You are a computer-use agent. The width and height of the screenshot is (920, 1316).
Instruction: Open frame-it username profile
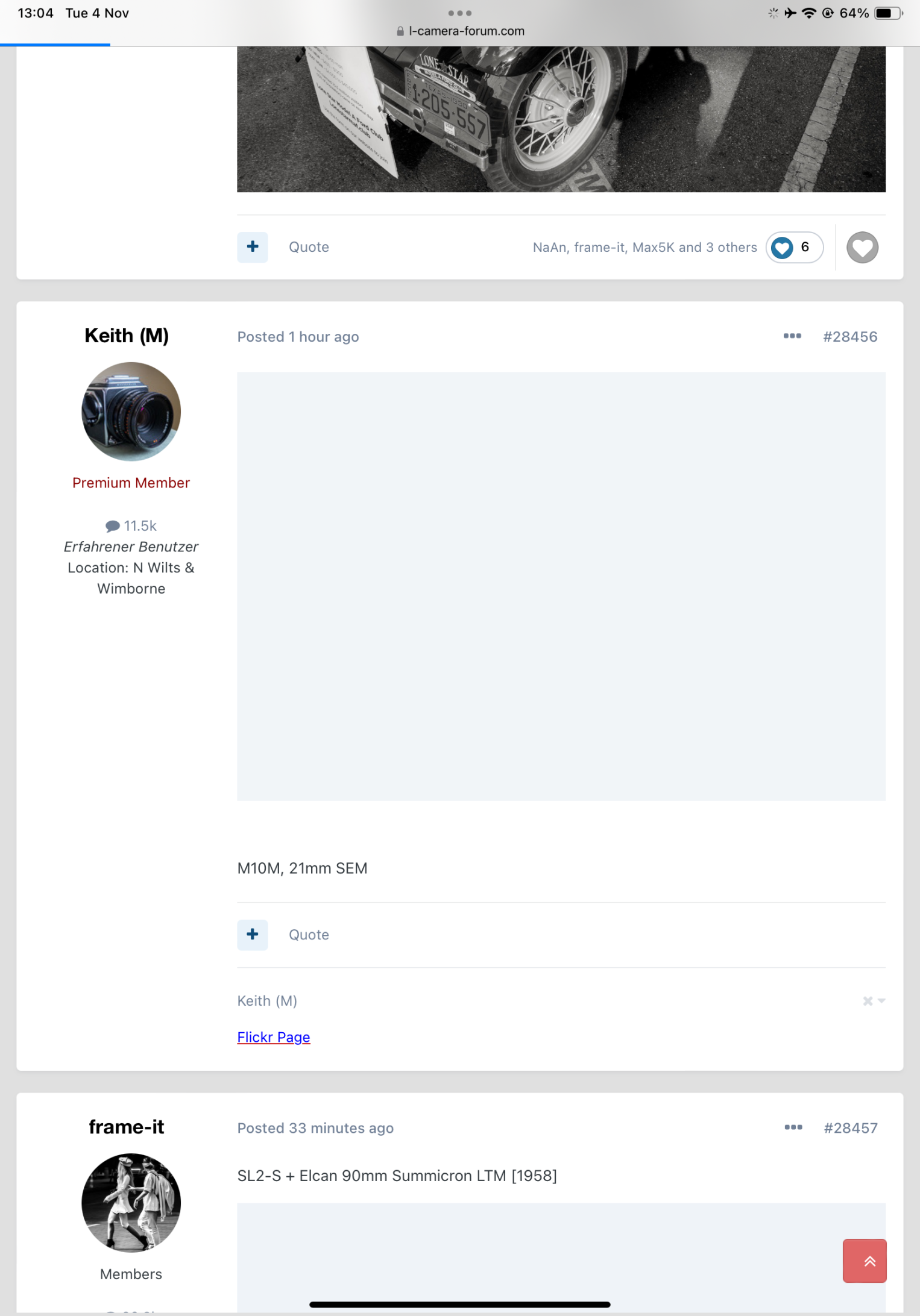click(127, 1127)
